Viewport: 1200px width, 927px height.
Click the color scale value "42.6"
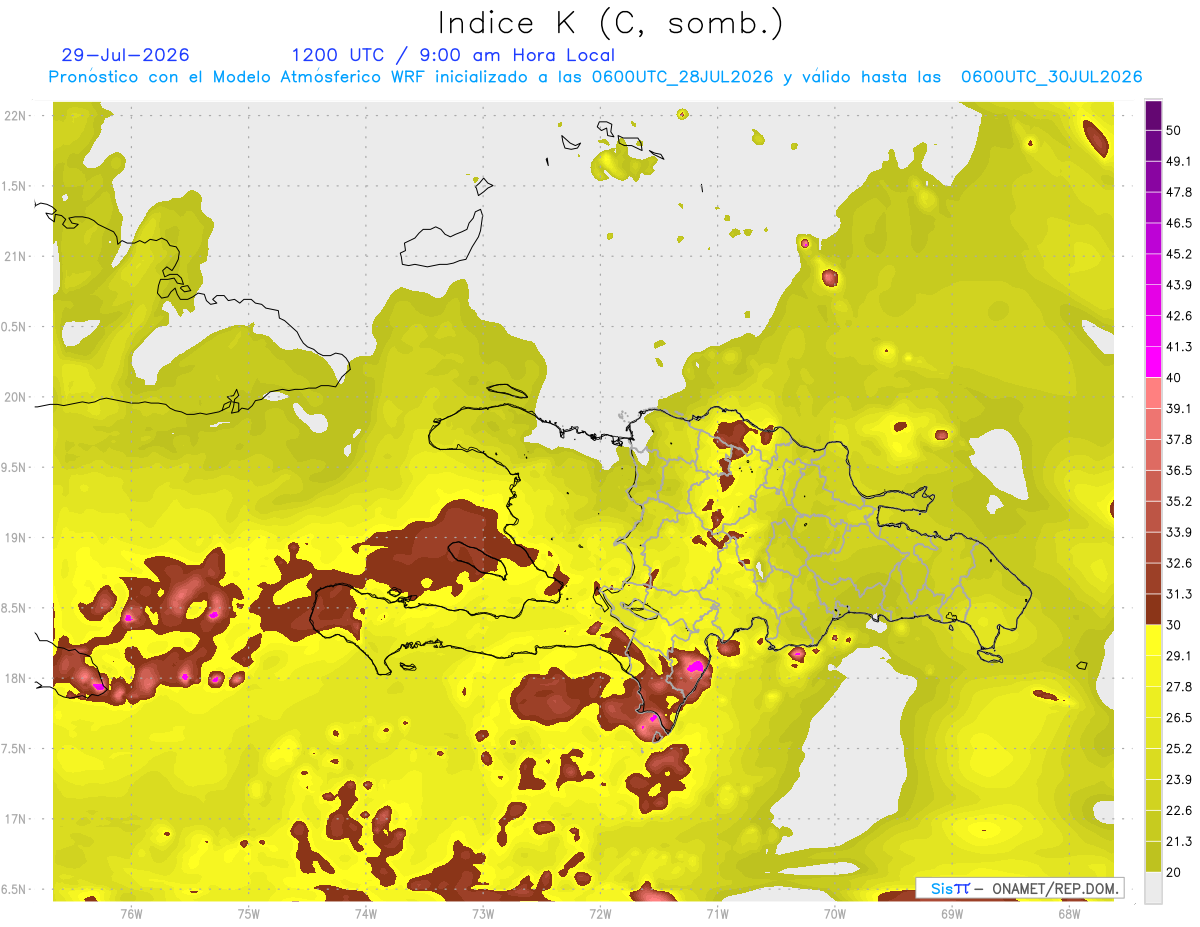(1179, 317)
